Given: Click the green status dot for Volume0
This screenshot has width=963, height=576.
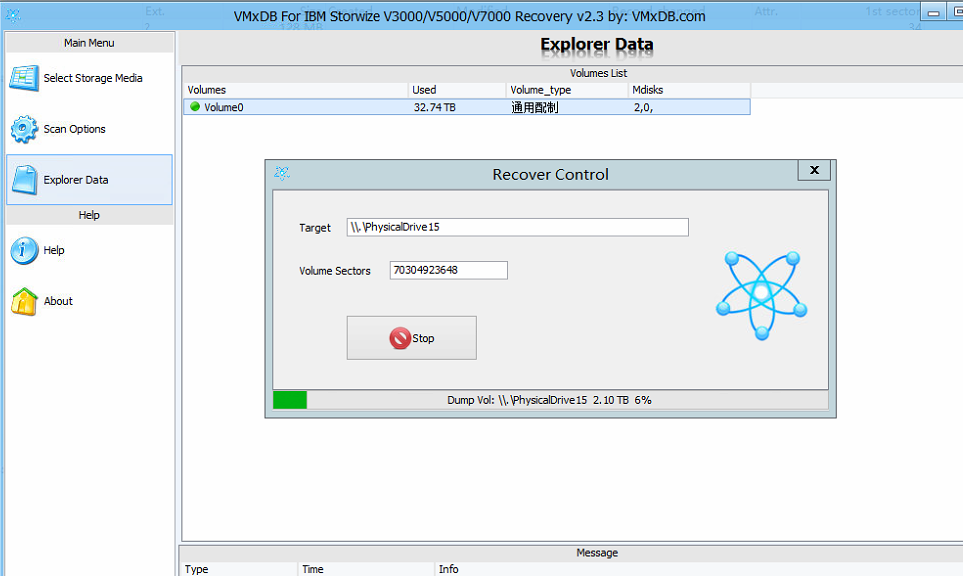Looking at the screenshot, I should [x=195, y=107].
